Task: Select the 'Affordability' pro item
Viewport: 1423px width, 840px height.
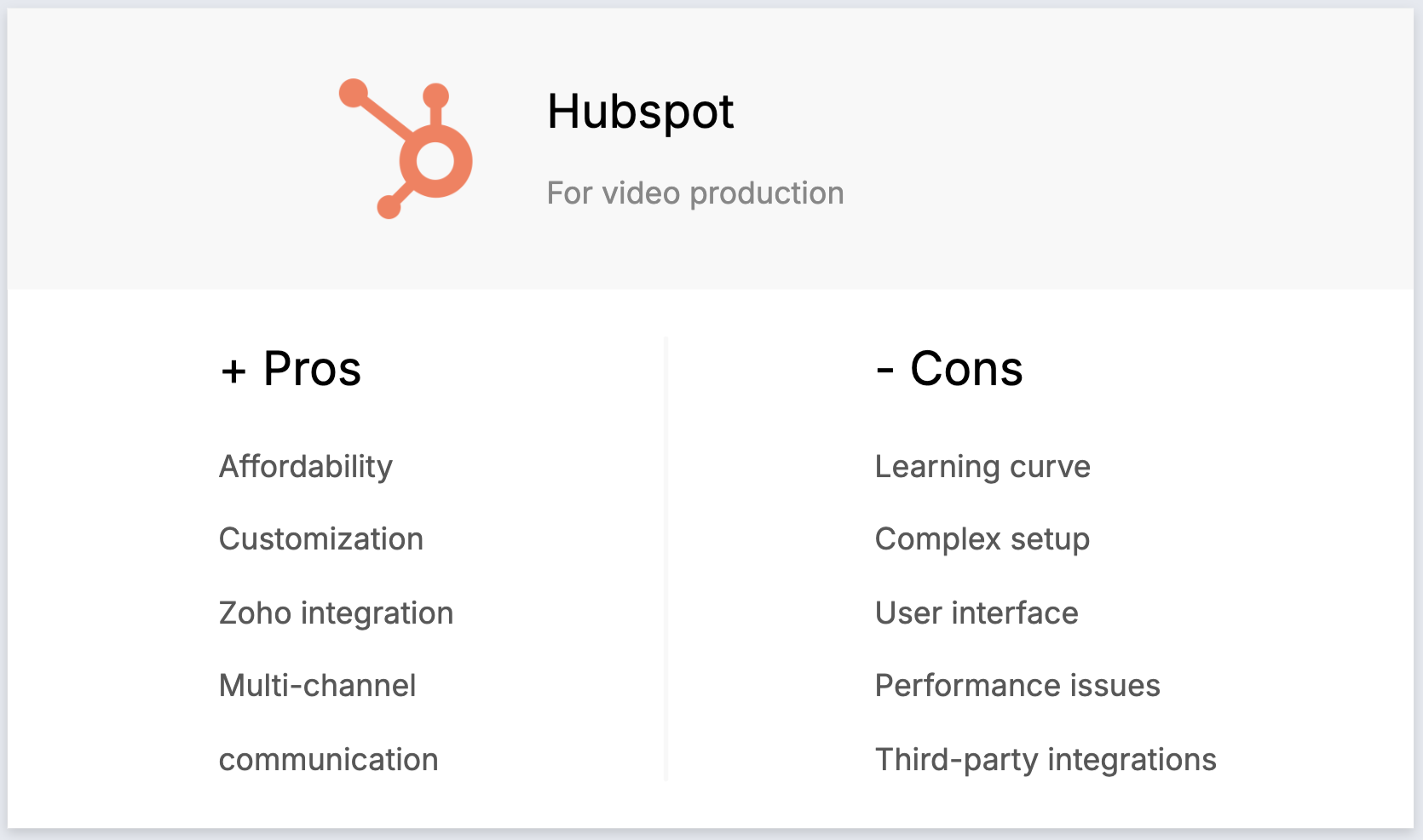Action: (x=306, y=466)
